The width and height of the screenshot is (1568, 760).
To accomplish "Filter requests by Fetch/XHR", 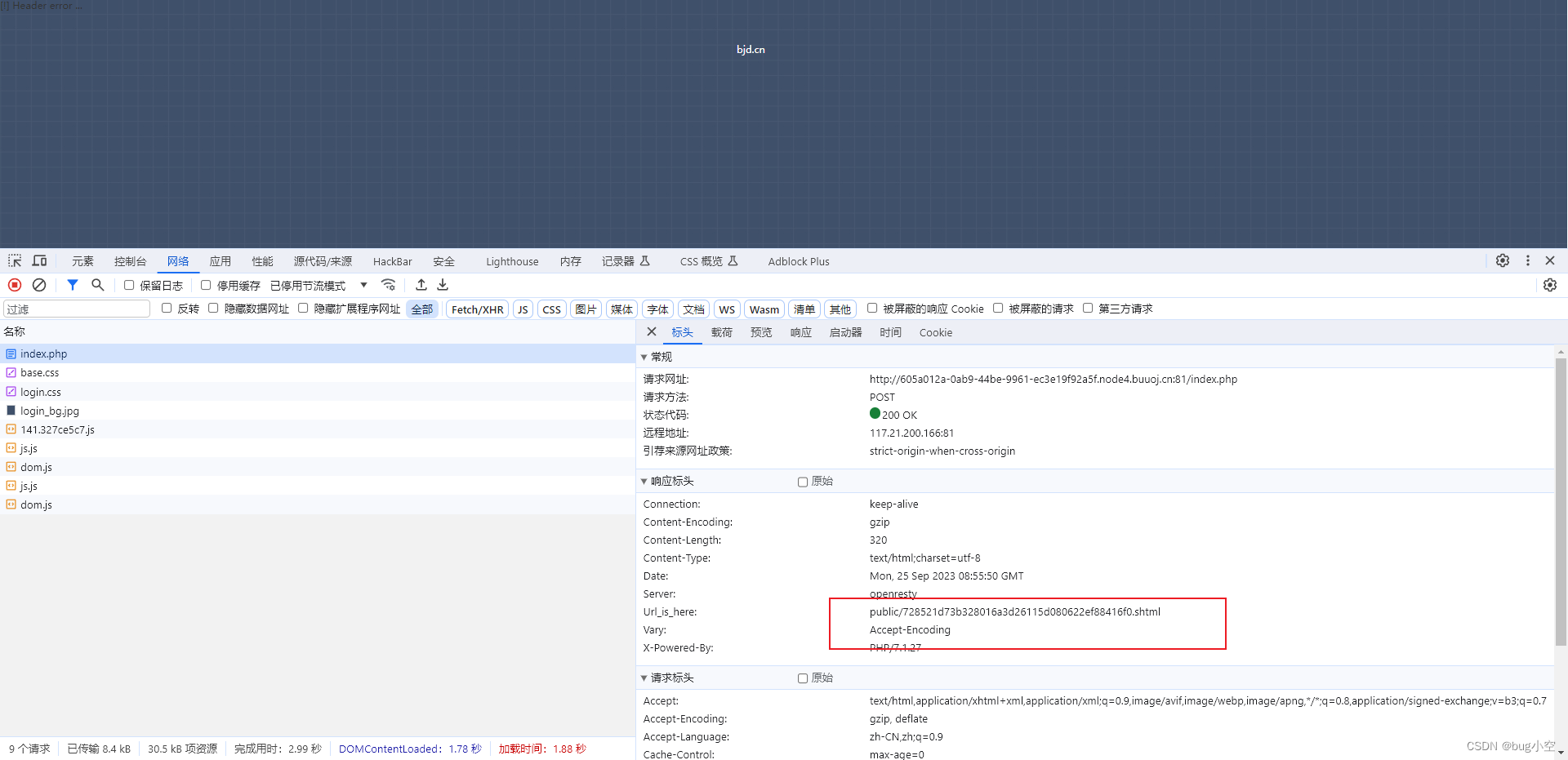I will (x=477, y=309).
